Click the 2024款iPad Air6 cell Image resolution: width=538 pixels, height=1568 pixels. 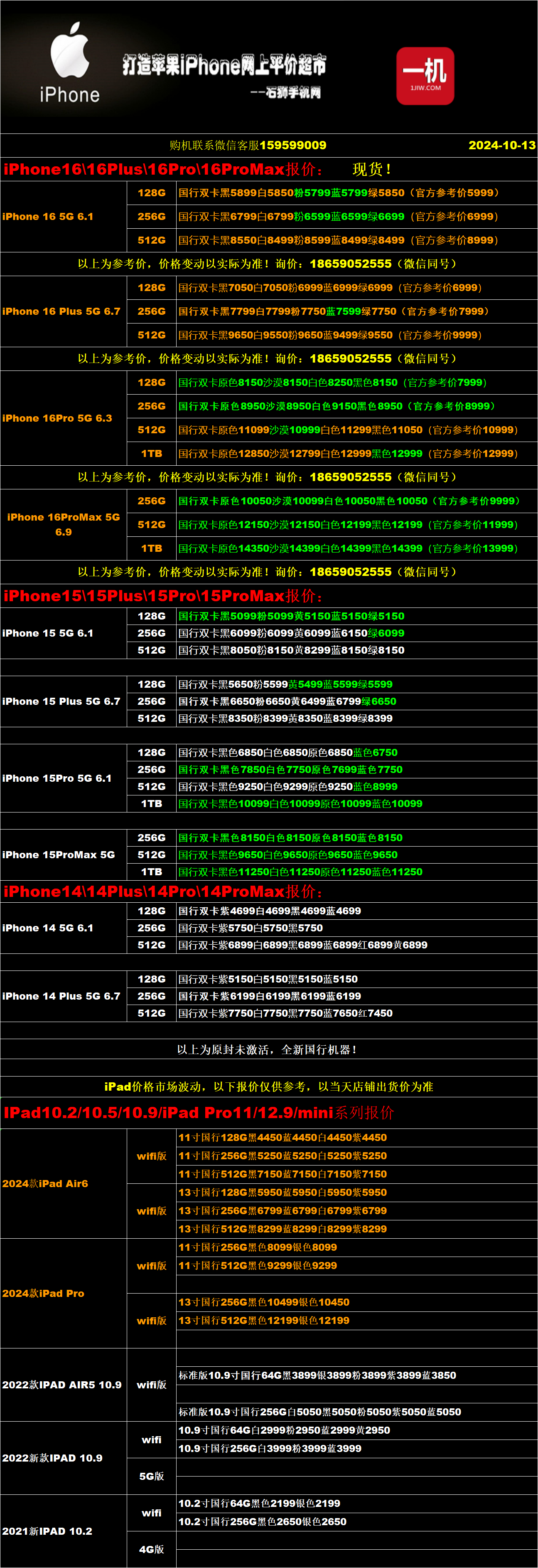(x=63, y=1183)
